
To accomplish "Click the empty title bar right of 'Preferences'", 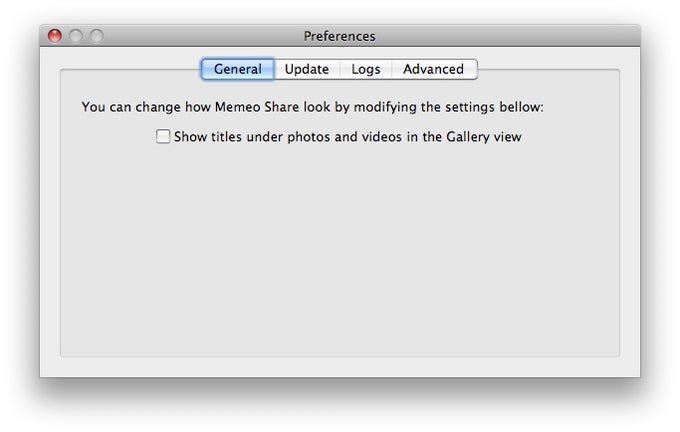I will pyautogui.click(x=500, y=36).
